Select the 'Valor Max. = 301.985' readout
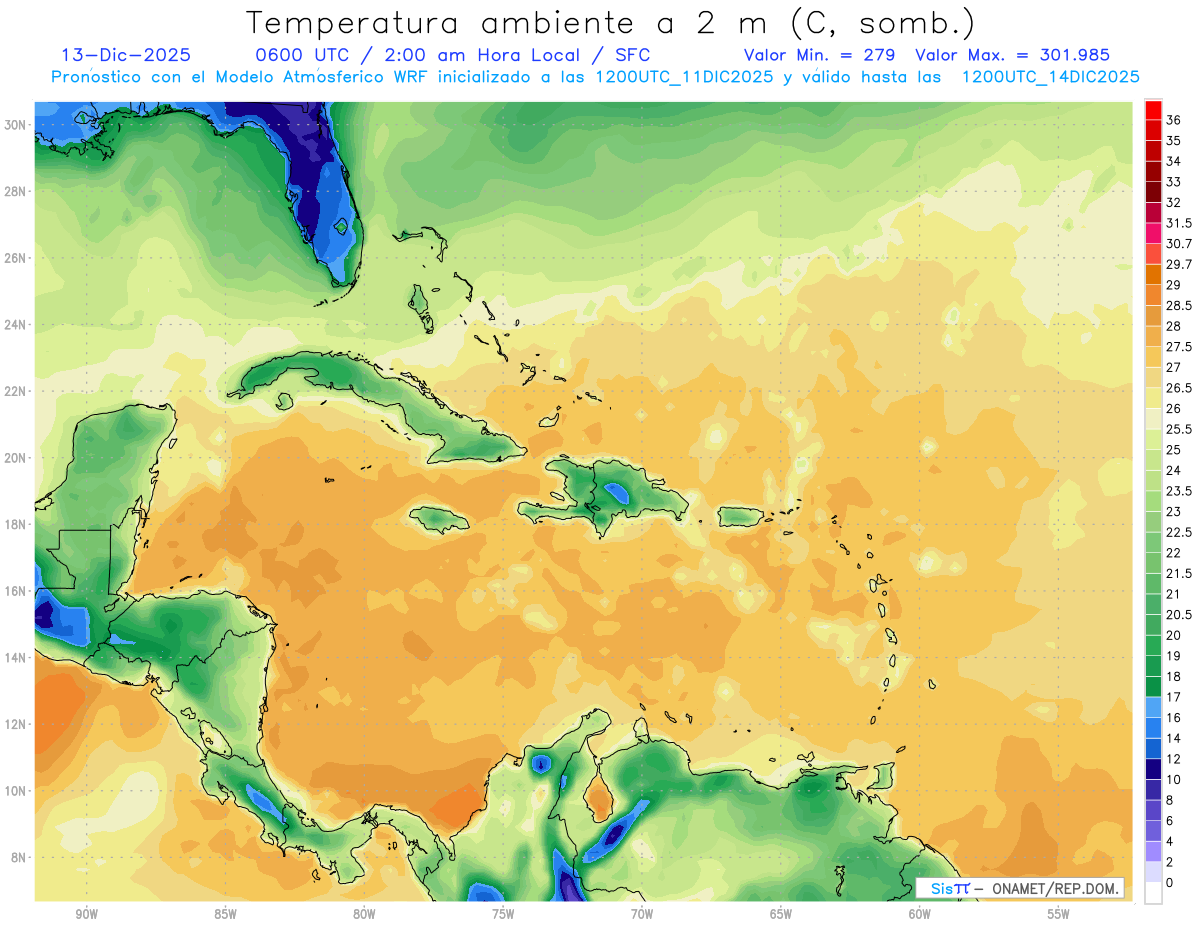The width and height of the screenshot is (1200, 927). click(1012, 55)
